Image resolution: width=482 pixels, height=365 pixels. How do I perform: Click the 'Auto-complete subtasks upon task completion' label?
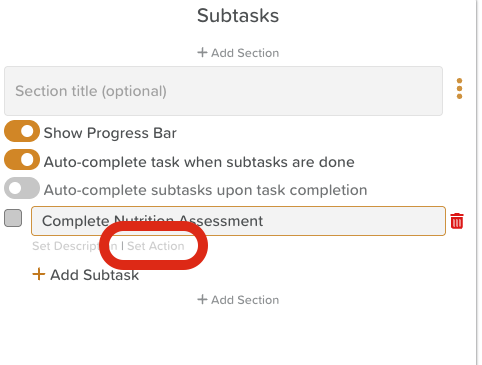[205, 190]
